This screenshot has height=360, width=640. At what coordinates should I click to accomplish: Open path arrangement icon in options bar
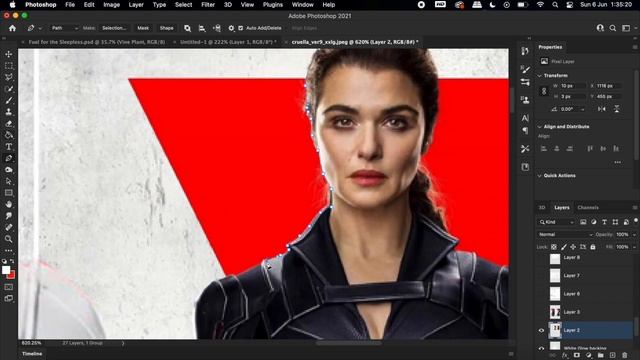217,28
